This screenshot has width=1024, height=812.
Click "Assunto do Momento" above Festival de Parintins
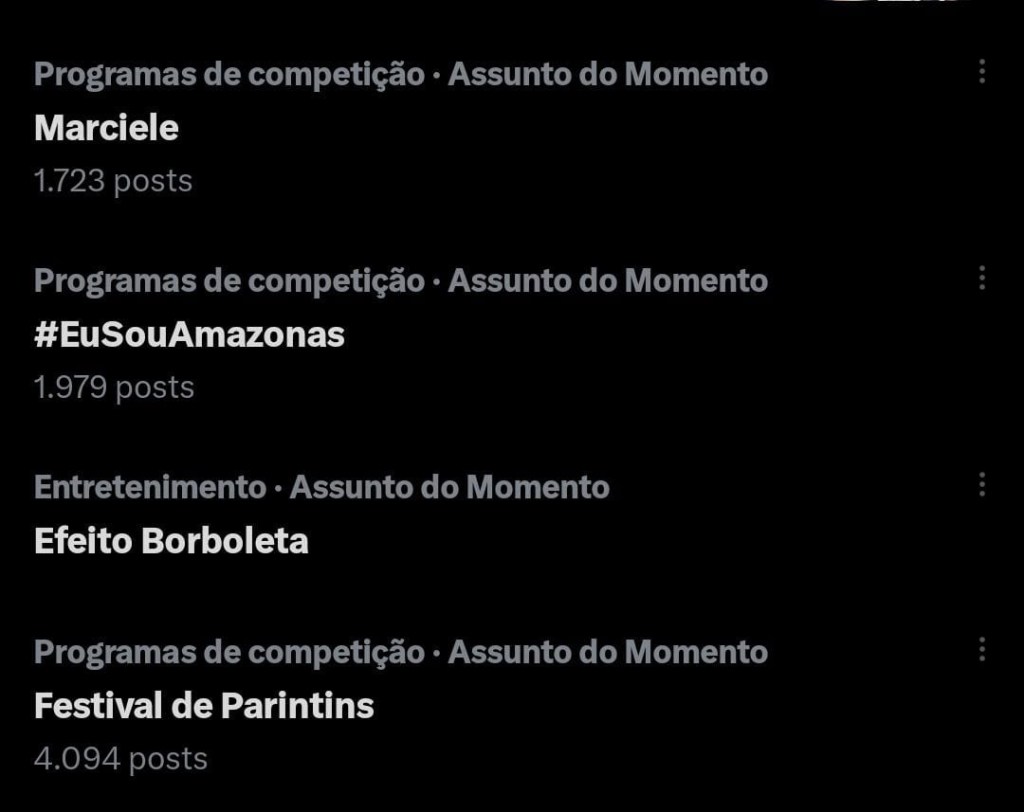(x=608, y=652)
